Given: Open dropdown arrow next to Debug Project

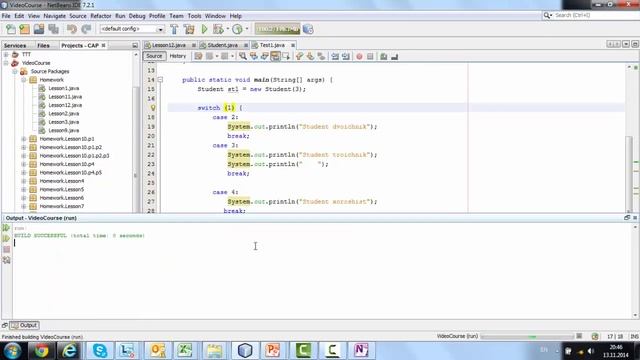Looking at the screenshot, I should pos(228,29).
